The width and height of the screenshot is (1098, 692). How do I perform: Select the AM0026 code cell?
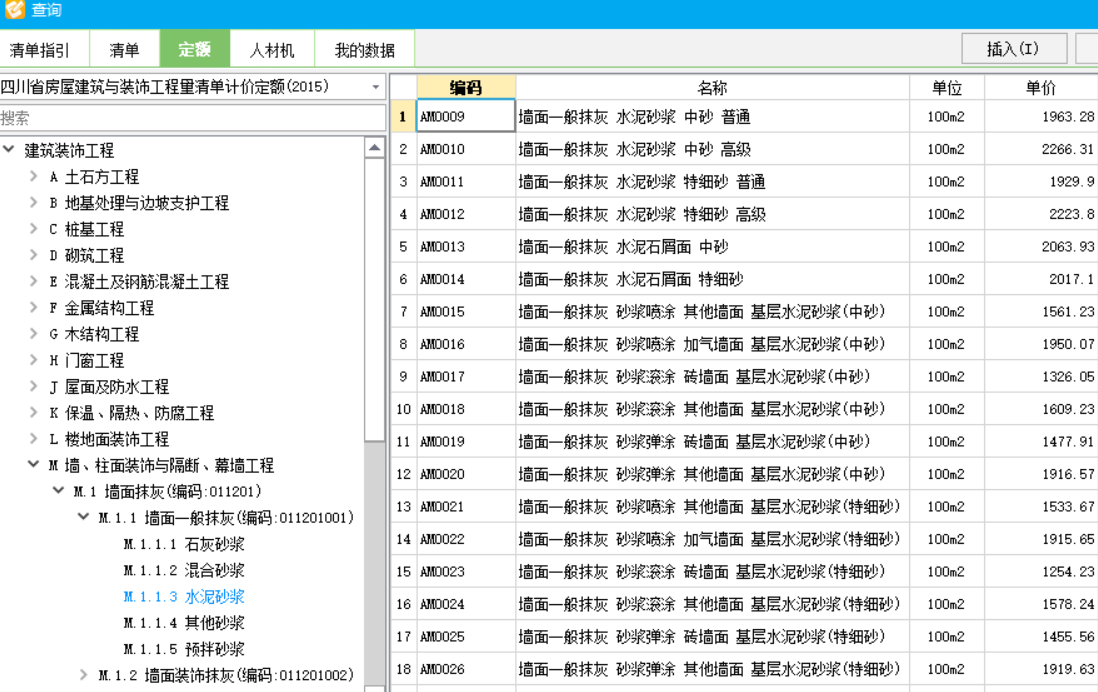466,669
